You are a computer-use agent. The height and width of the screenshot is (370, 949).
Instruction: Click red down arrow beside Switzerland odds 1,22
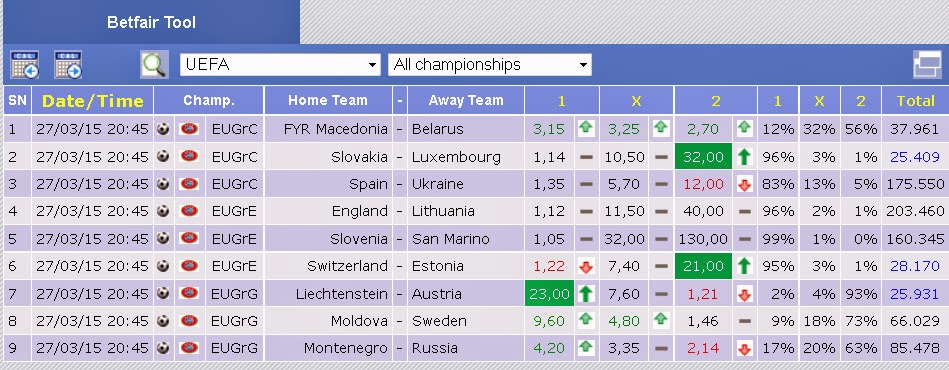586,266
